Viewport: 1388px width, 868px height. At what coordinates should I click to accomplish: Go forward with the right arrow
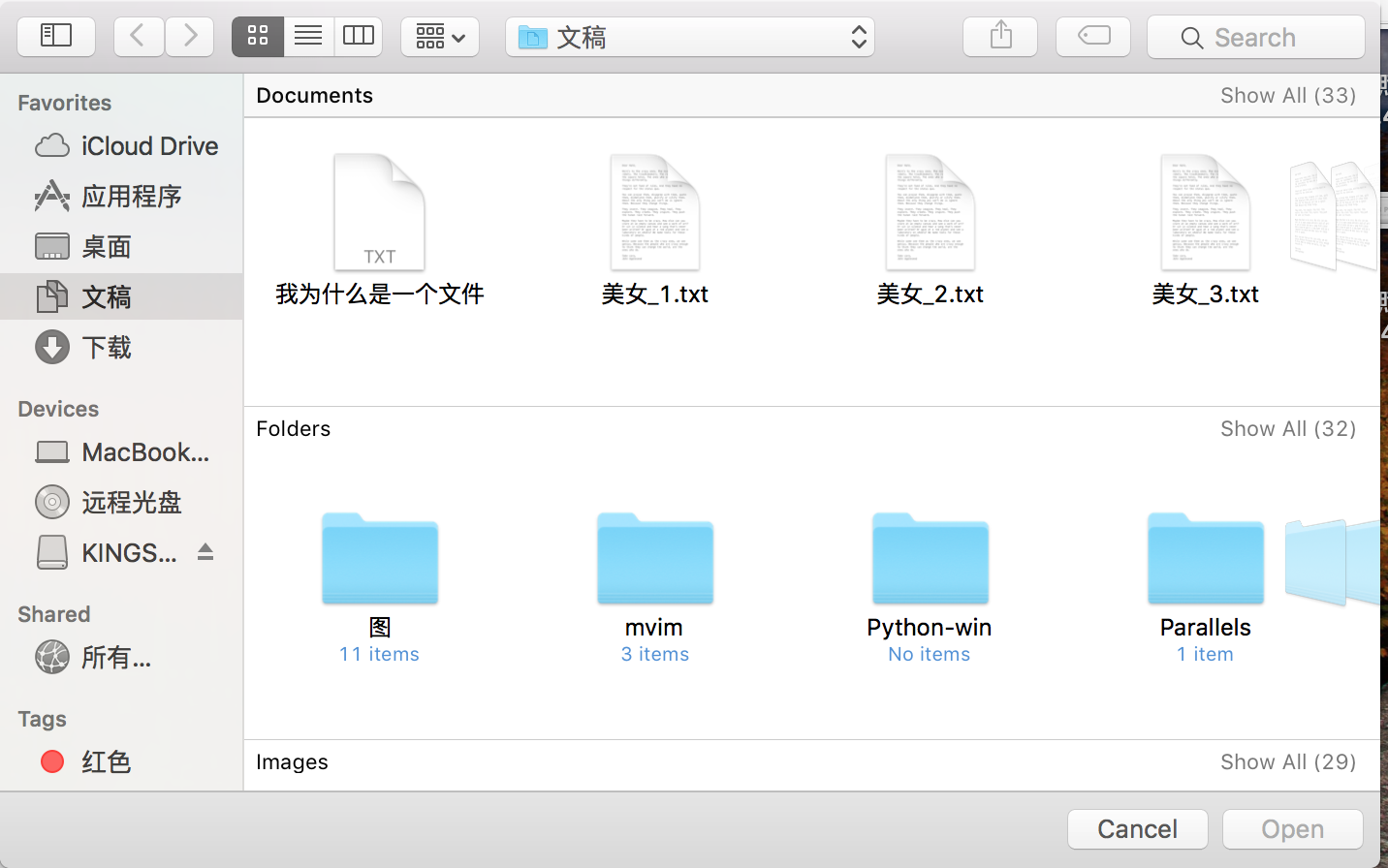tap(190, 37)
